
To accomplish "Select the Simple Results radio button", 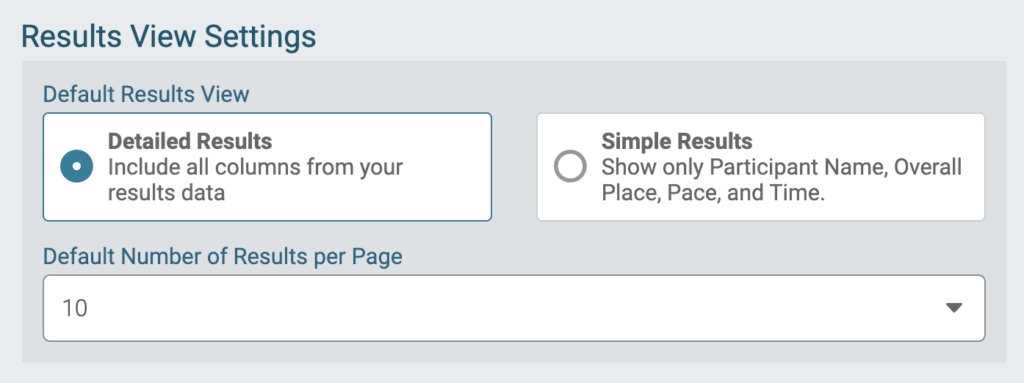I will pos(570,167).
